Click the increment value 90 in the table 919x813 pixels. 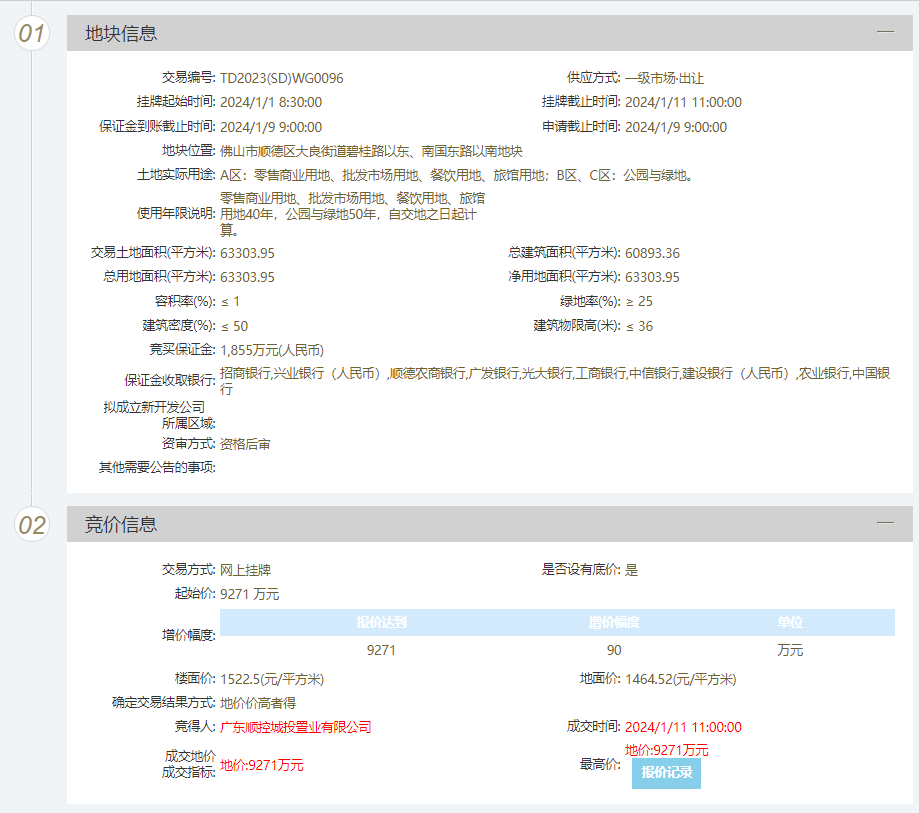[x=614, y=649]
